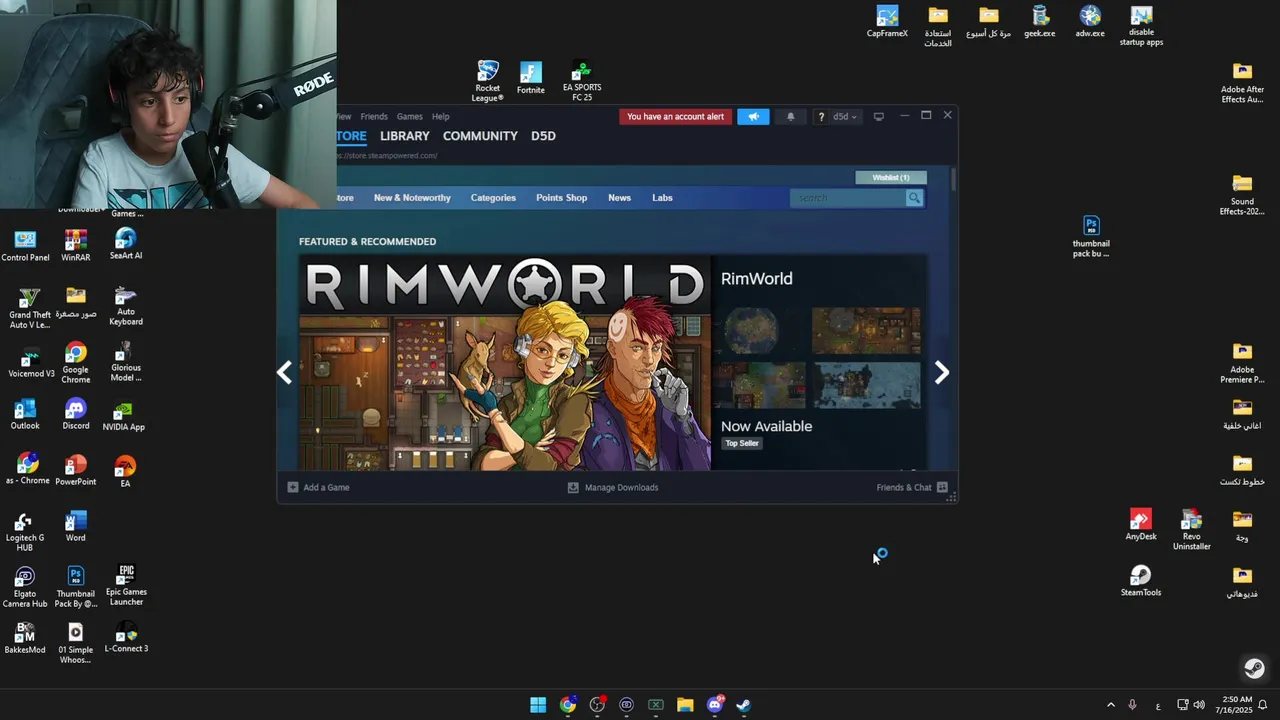Open the Wishlist (1) button

tap(891, 178)
